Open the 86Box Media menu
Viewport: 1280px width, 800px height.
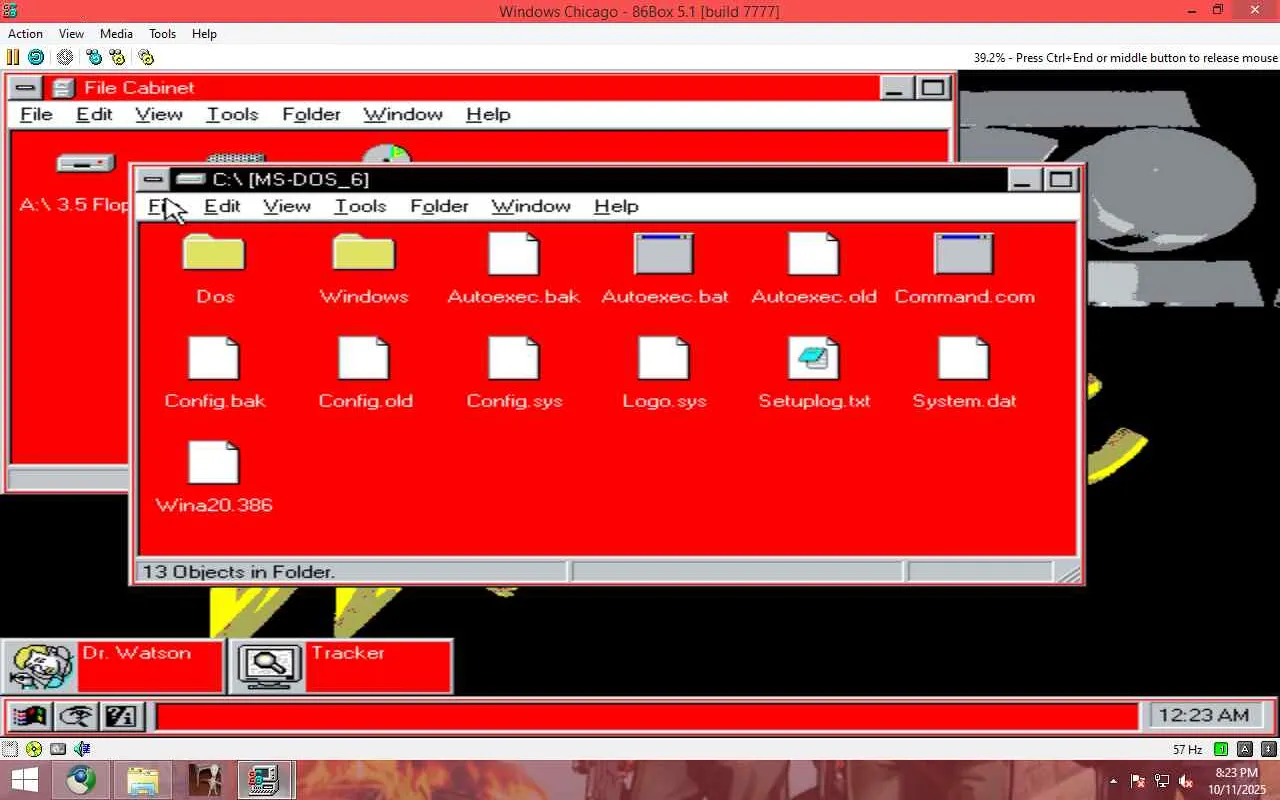tap(116, 33)
